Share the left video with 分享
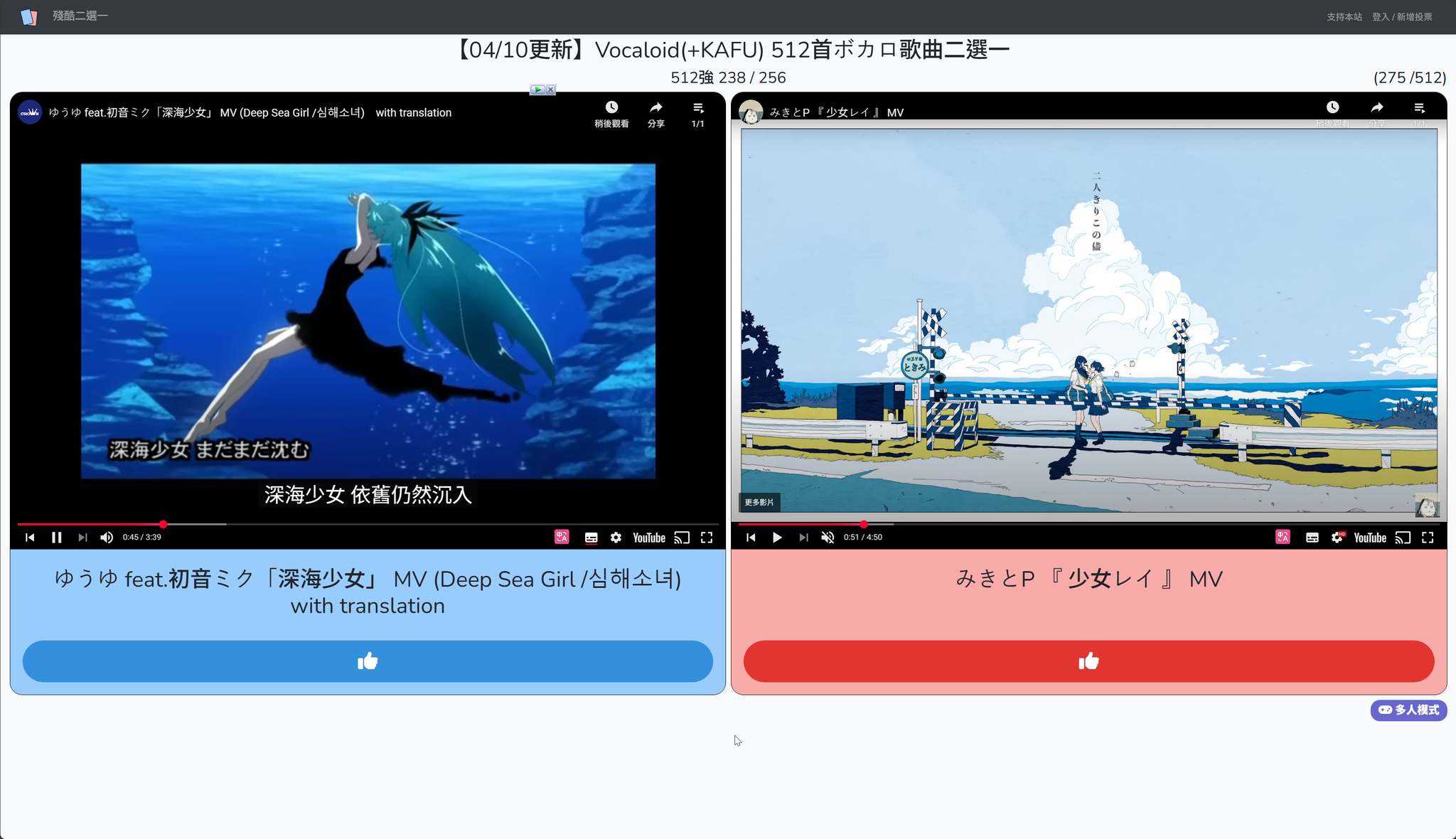 tap(656, 114)
